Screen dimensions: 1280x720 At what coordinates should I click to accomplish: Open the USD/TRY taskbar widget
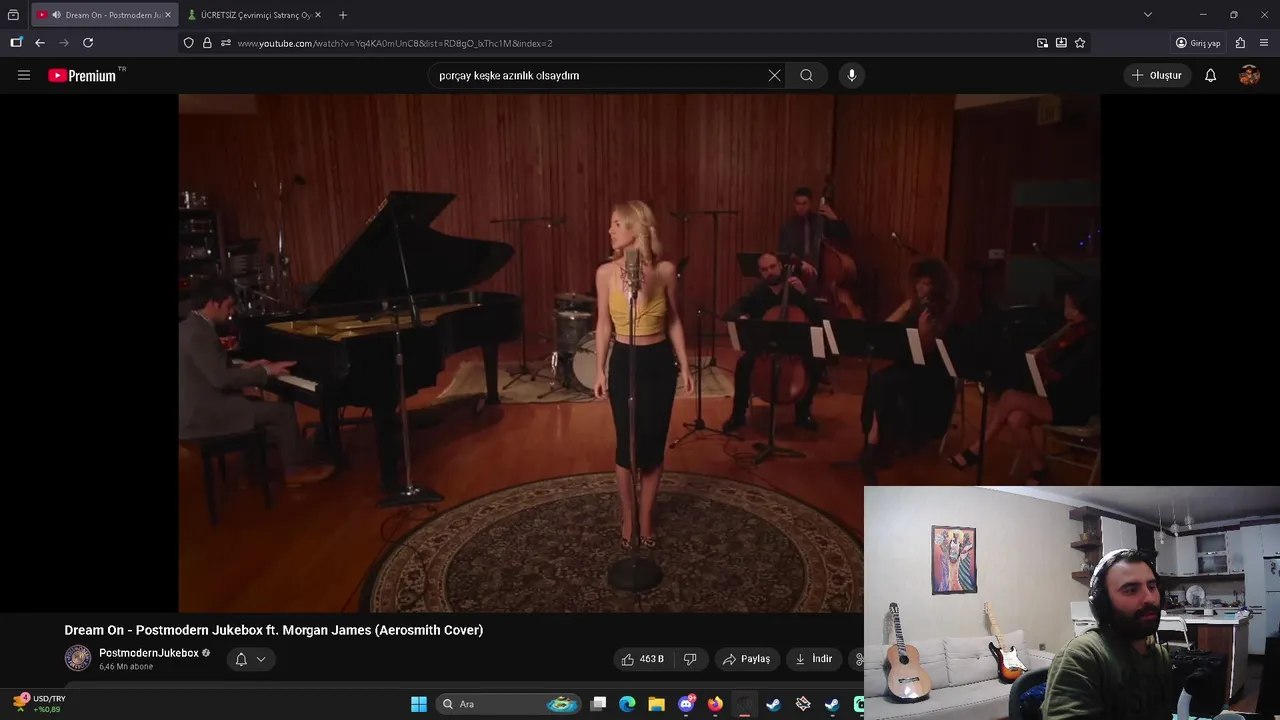coord(40,704)
